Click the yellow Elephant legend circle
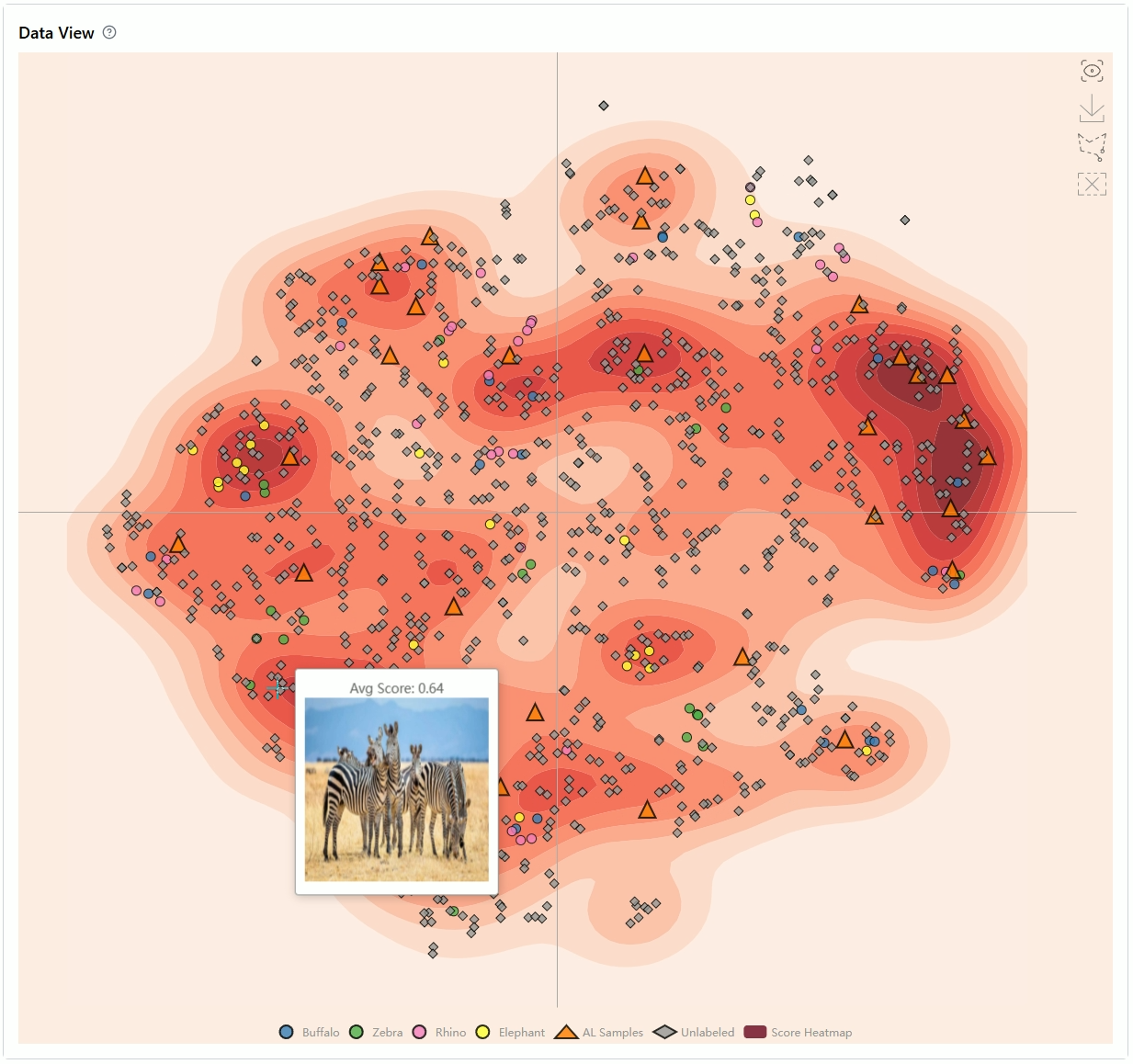1133x1064 pixels. pos(482,1032)
